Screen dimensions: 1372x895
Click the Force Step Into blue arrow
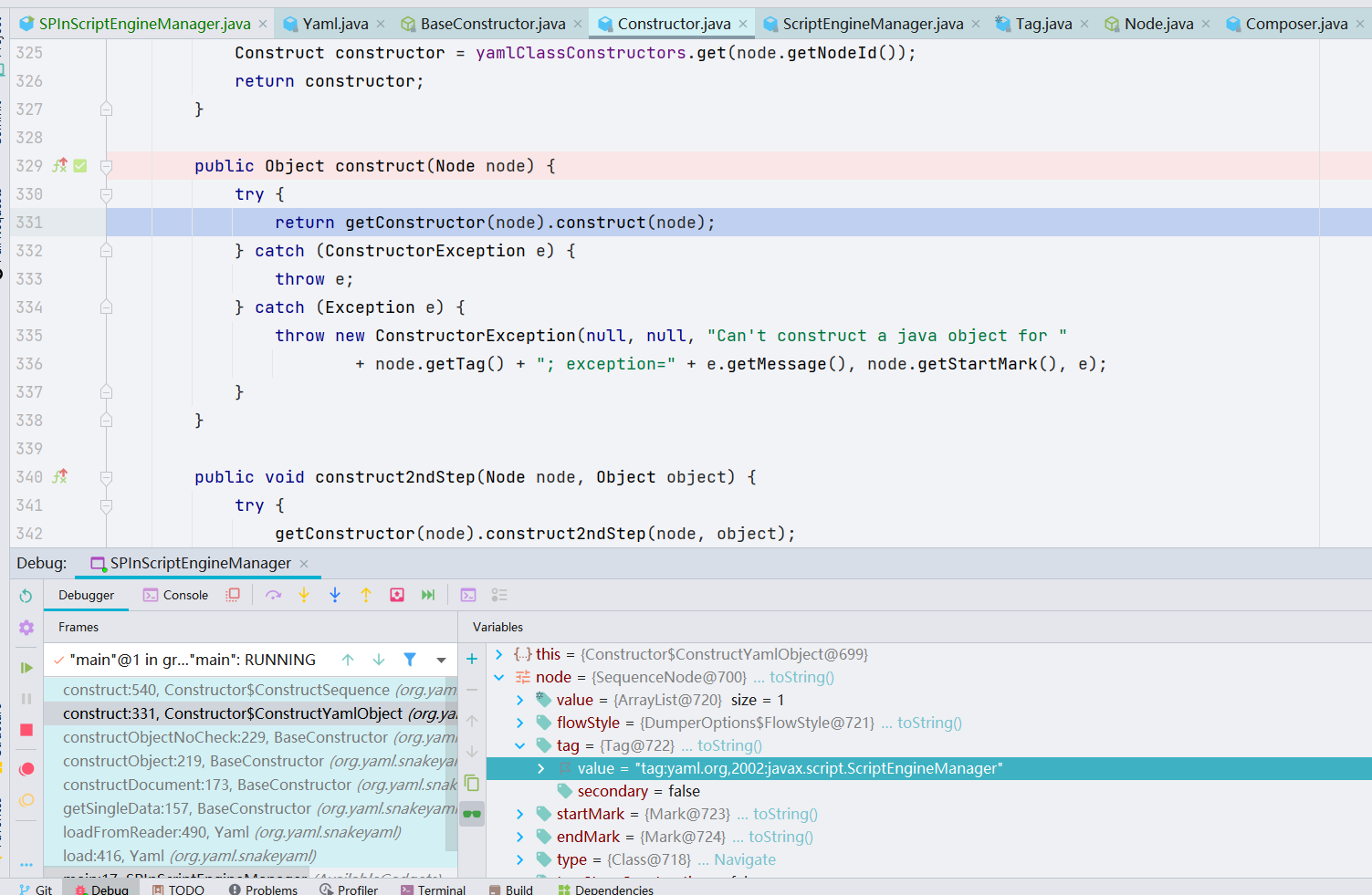click(335, 595)
